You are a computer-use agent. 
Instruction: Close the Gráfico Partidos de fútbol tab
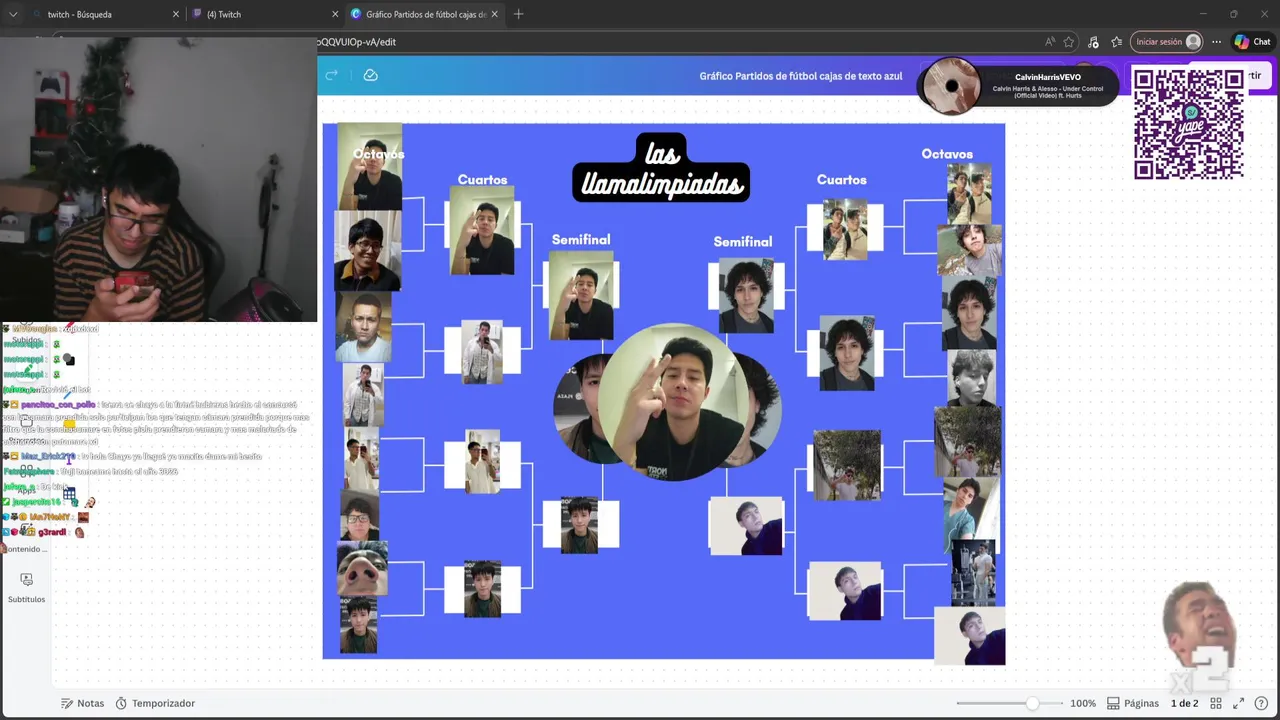click(494, 14)
